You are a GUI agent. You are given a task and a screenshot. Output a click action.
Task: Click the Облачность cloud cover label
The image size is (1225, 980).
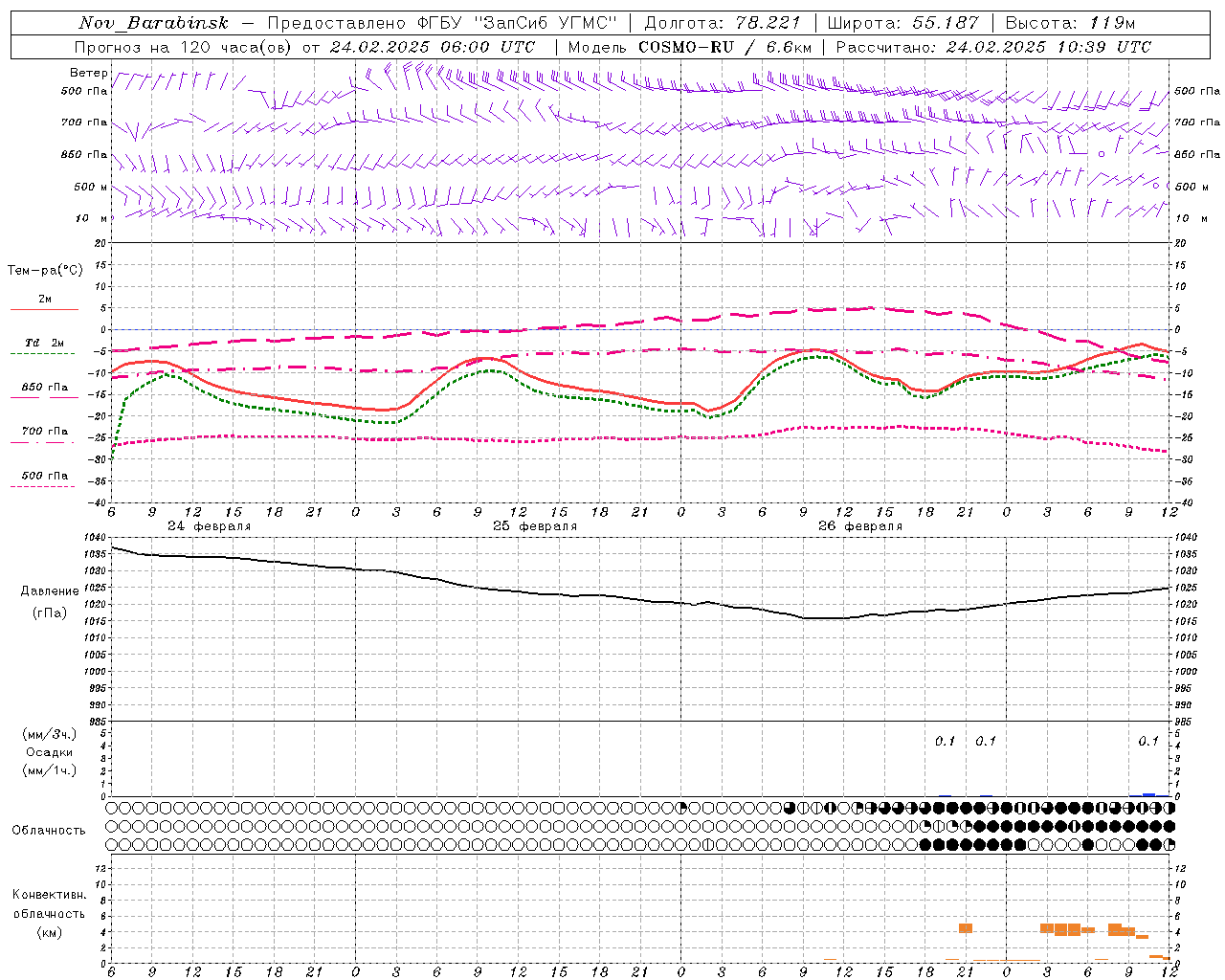pos(49,830)
